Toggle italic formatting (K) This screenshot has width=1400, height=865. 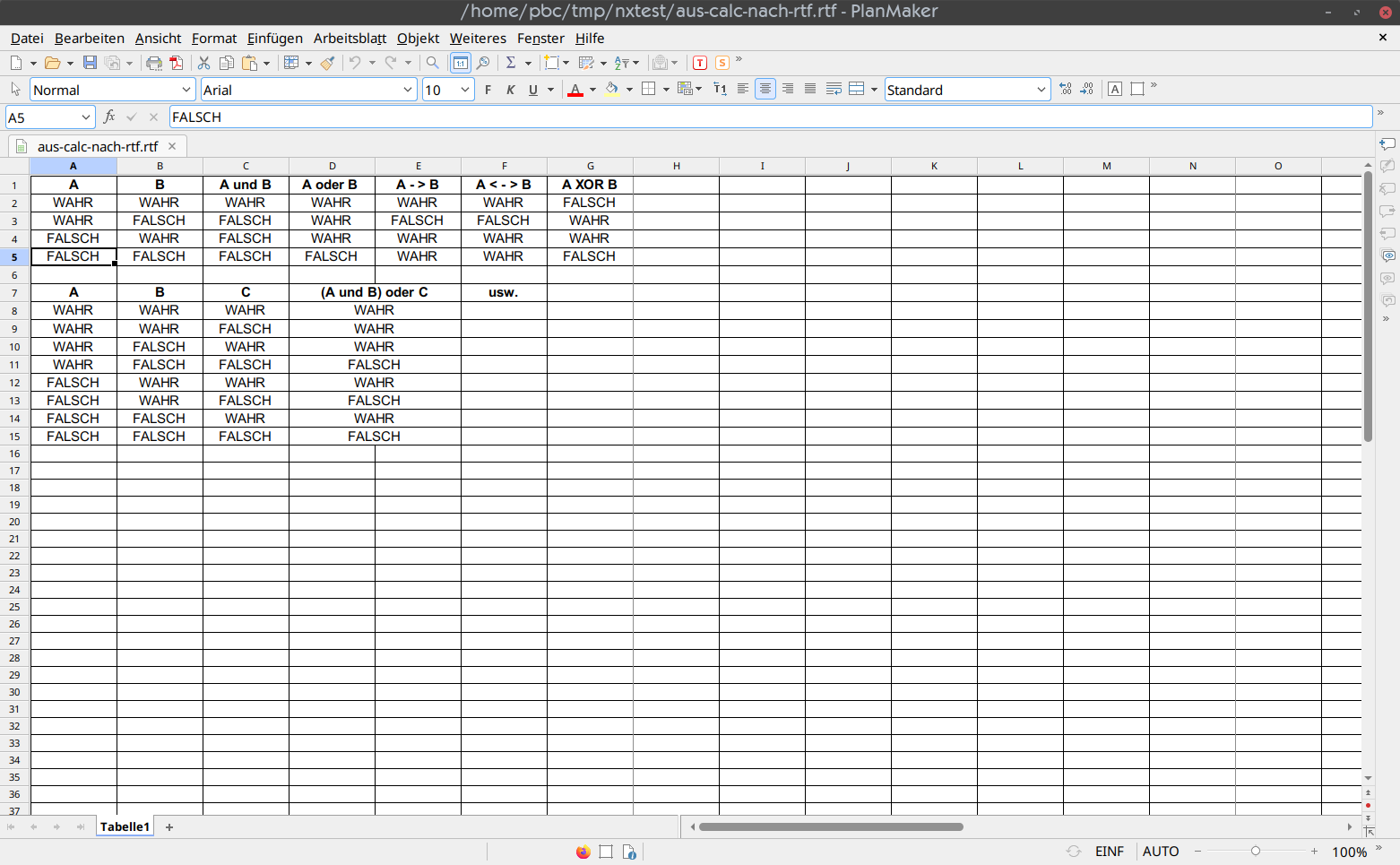[x=510, y=90]
